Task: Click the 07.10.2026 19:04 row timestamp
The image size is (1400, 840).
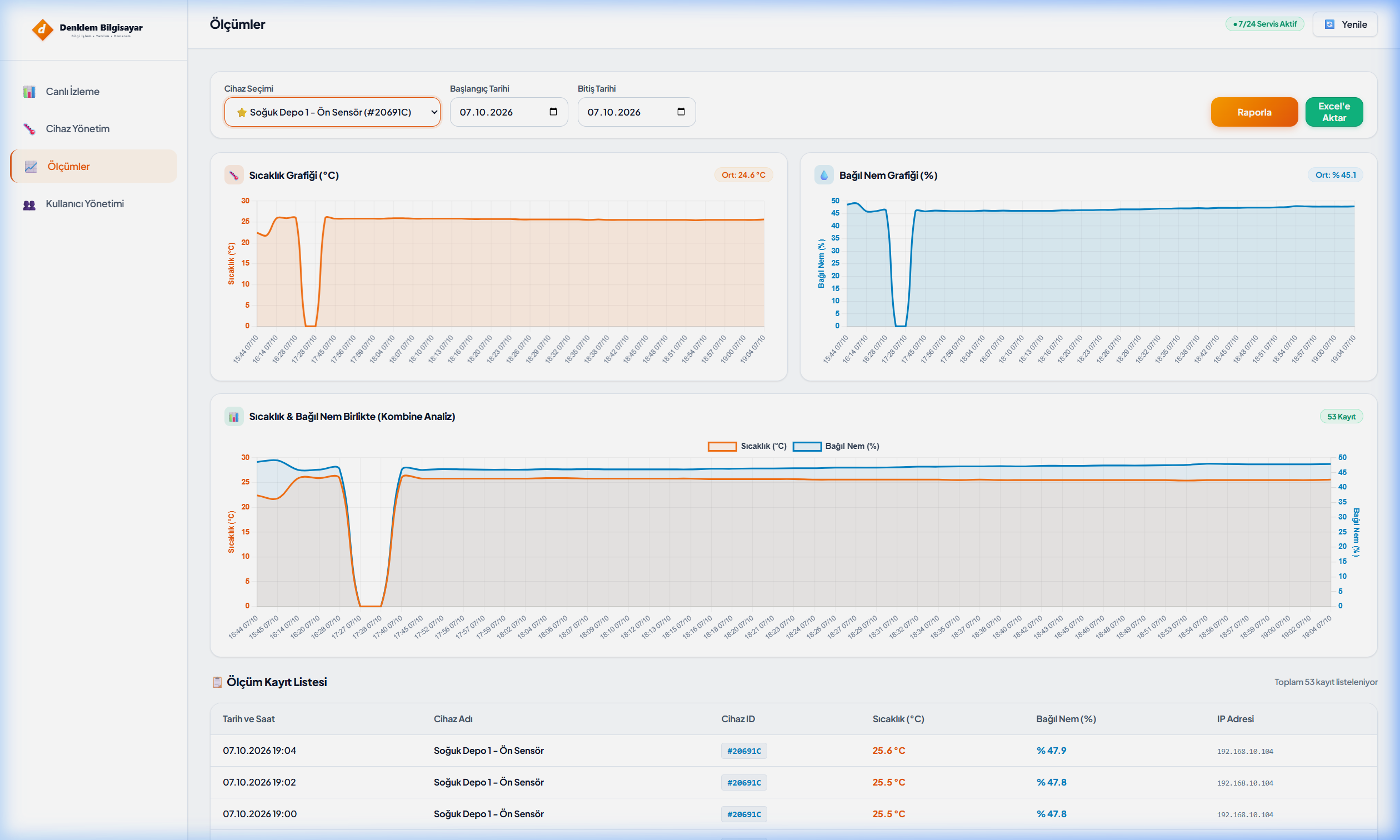Action: (x=260, y=751)
